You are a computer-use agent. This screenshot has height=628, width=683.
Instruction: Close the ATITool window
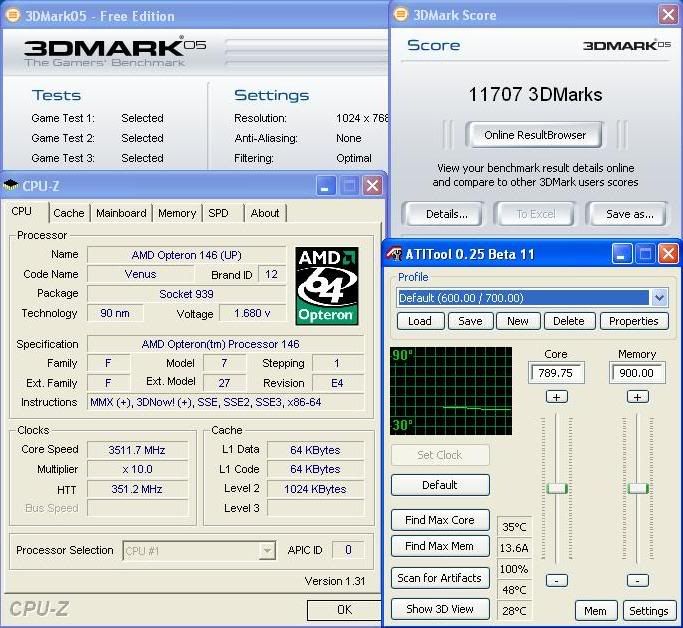click(669, 254)
